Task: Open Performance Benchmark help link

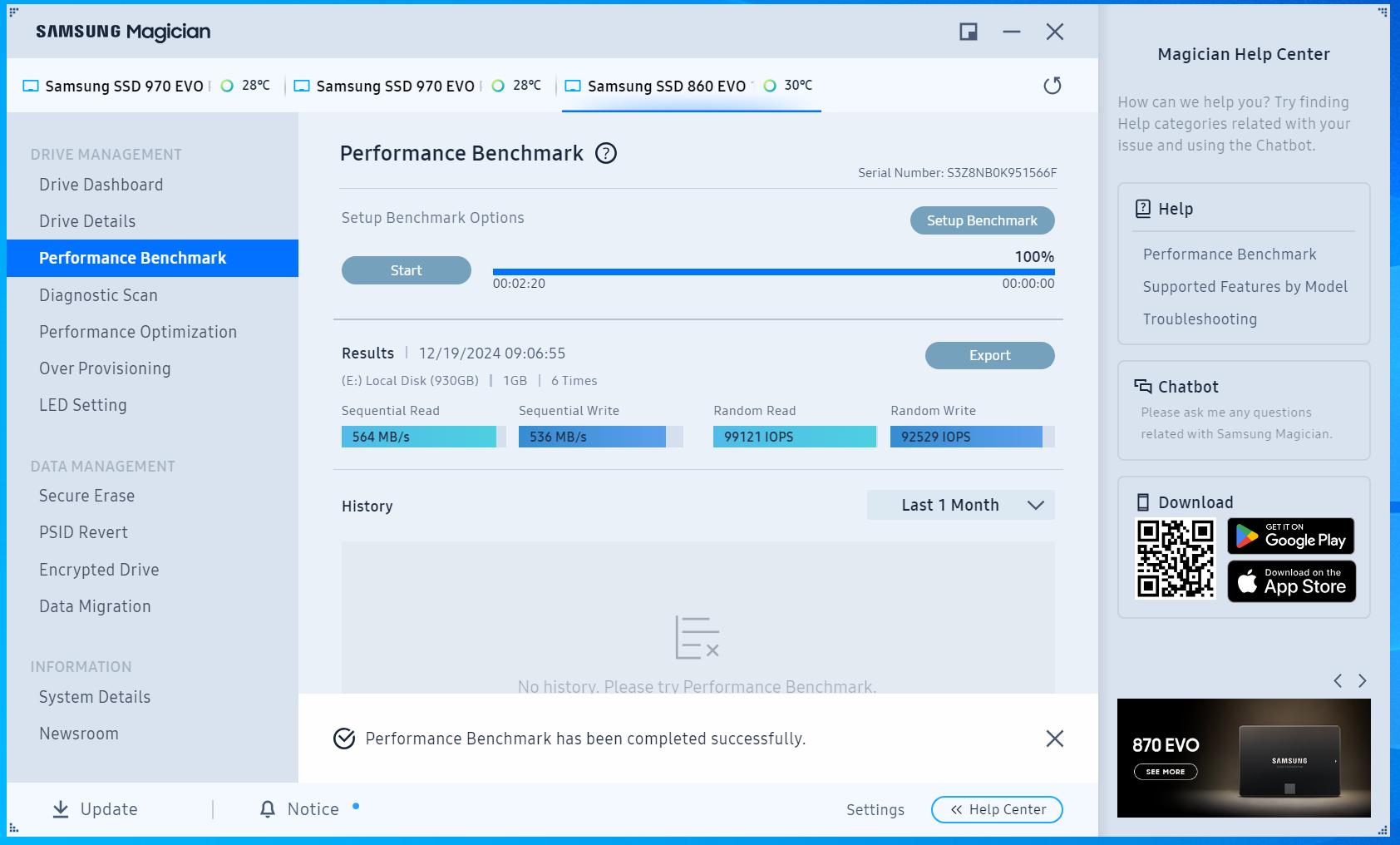Action: pyautogui.click(x=1230, y=254)
